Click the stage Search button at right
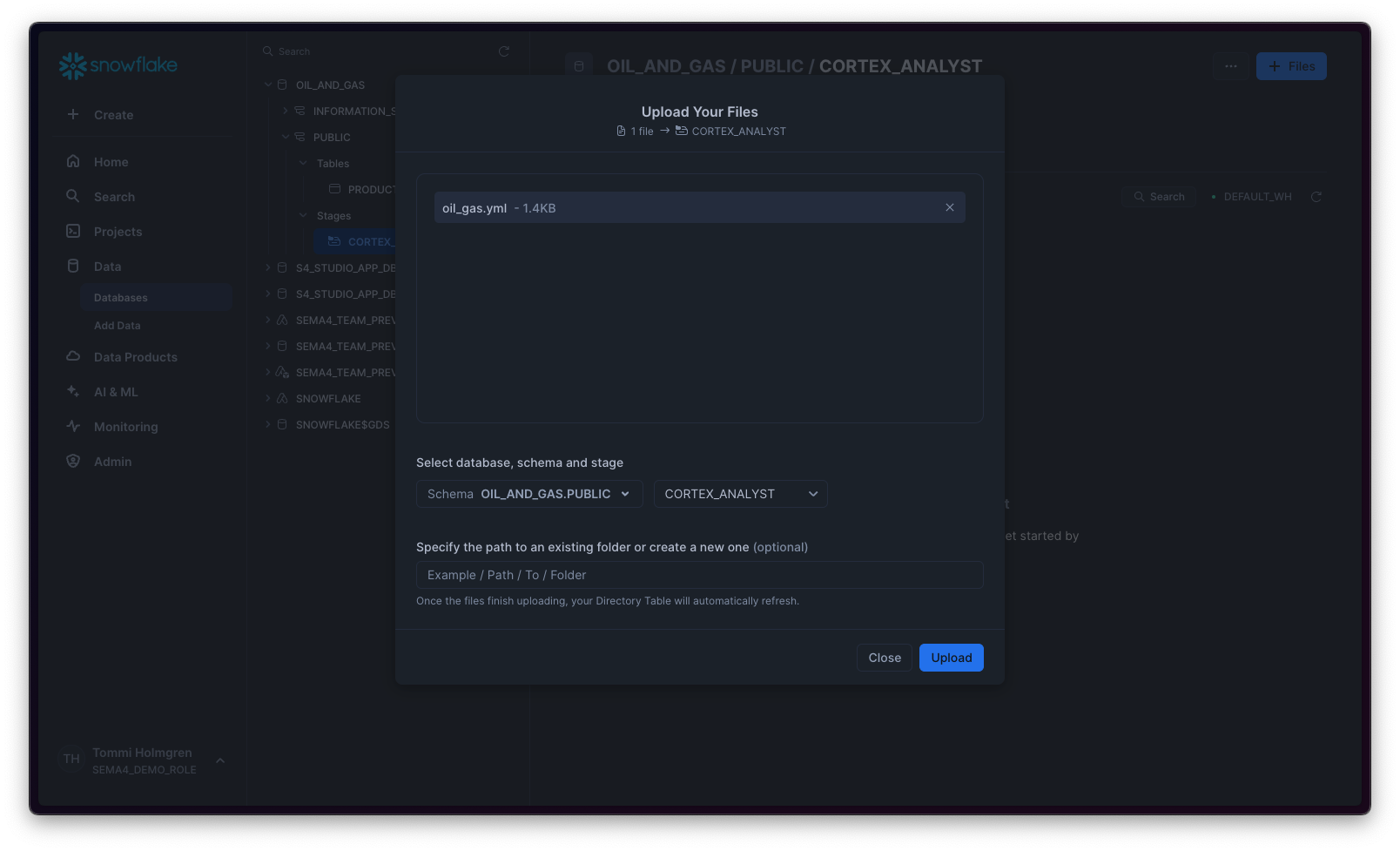This screenshot has height=851, width=1400. [1159, 197]
